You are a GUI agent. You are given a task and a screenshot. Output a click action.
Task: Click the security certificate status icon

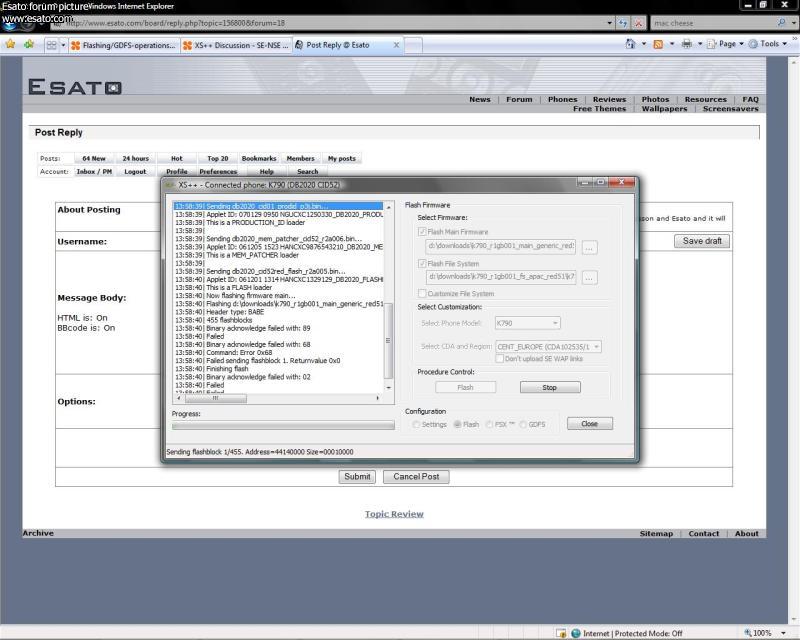coord(561,633)
